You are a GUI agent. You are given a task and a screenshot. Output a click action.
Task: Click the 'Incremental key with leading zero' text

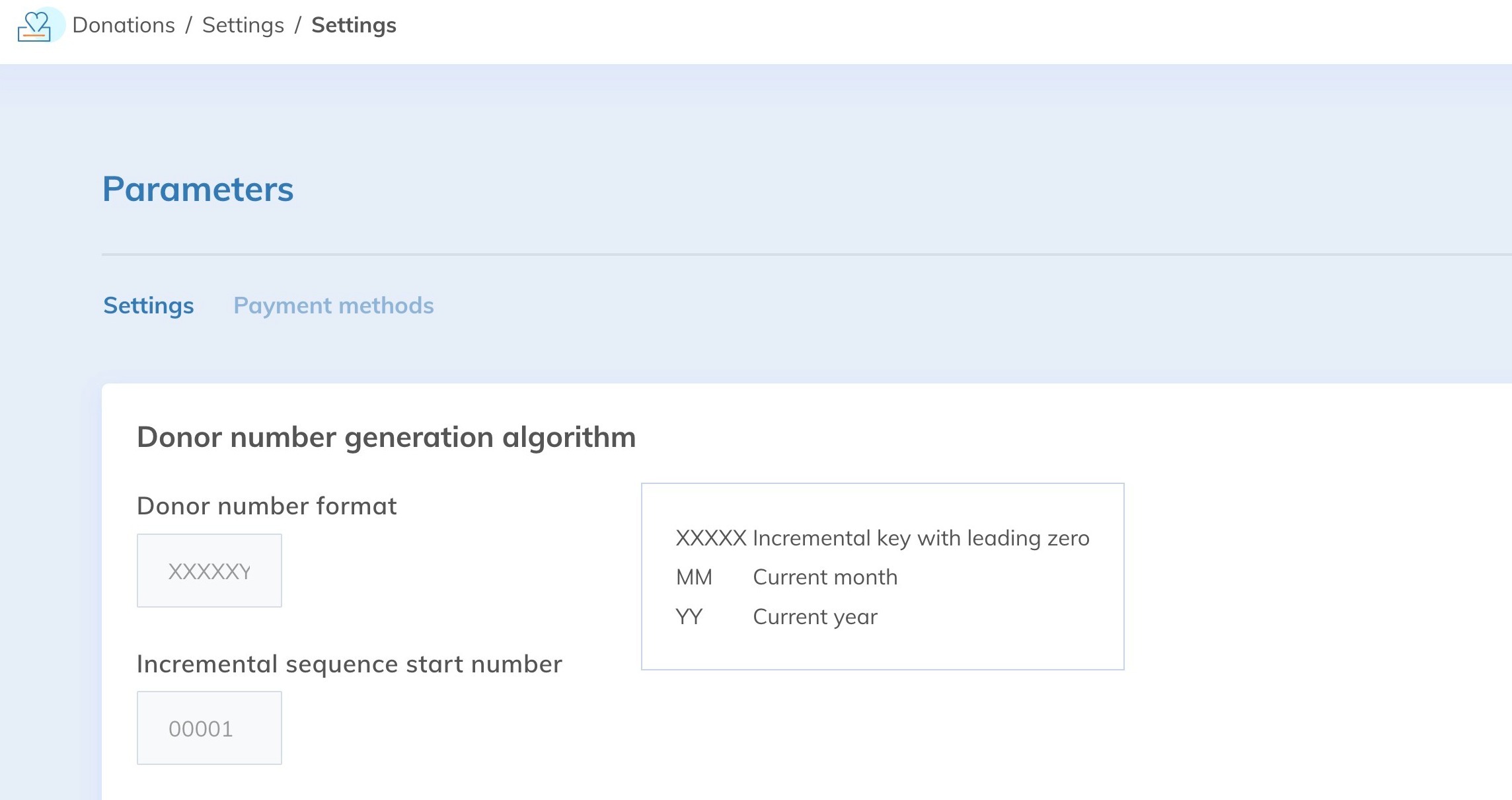click(921, 538)
